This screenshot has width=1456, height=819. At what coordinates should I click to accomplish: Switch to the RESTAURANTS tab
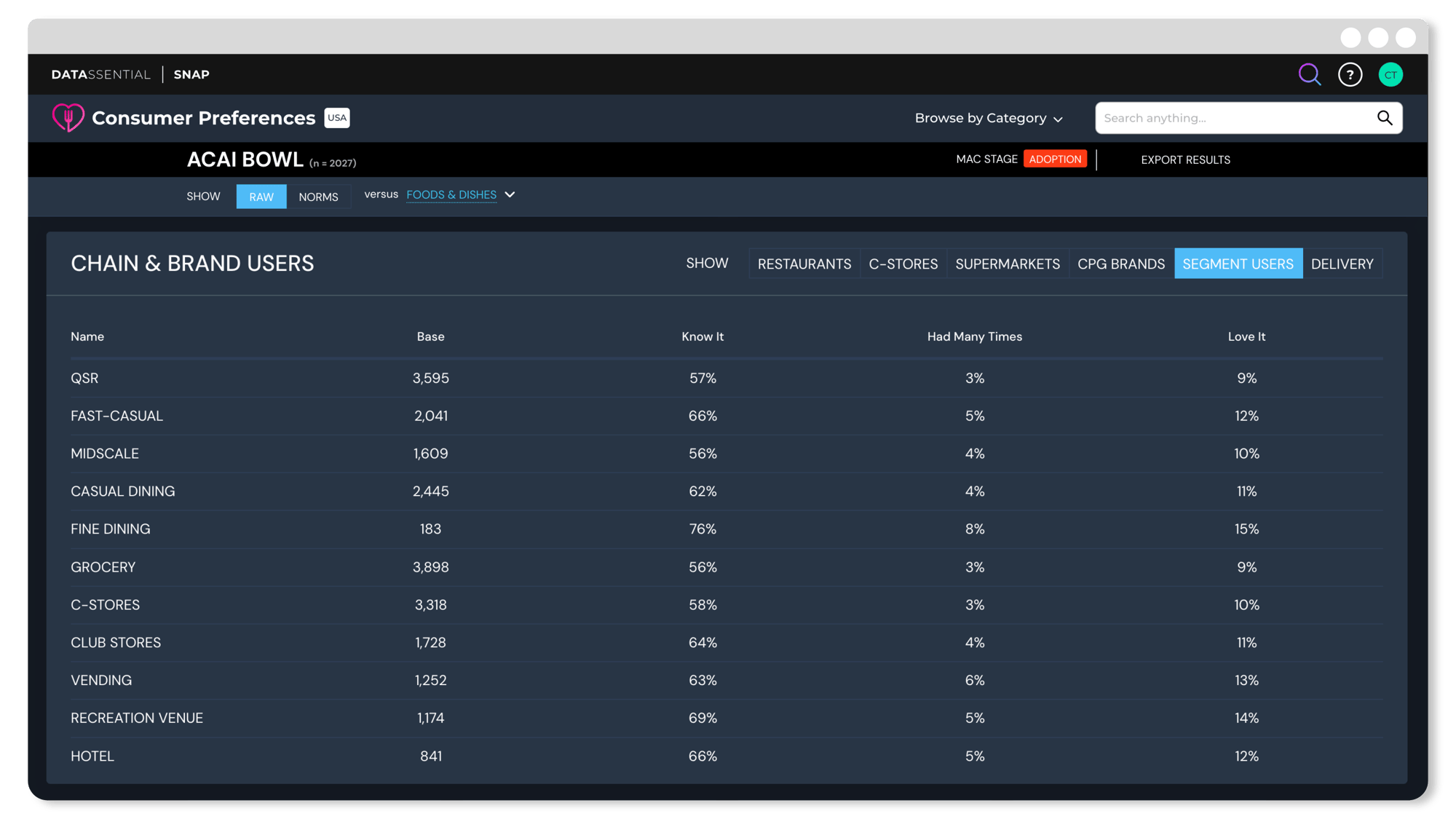tap(804, 264)
